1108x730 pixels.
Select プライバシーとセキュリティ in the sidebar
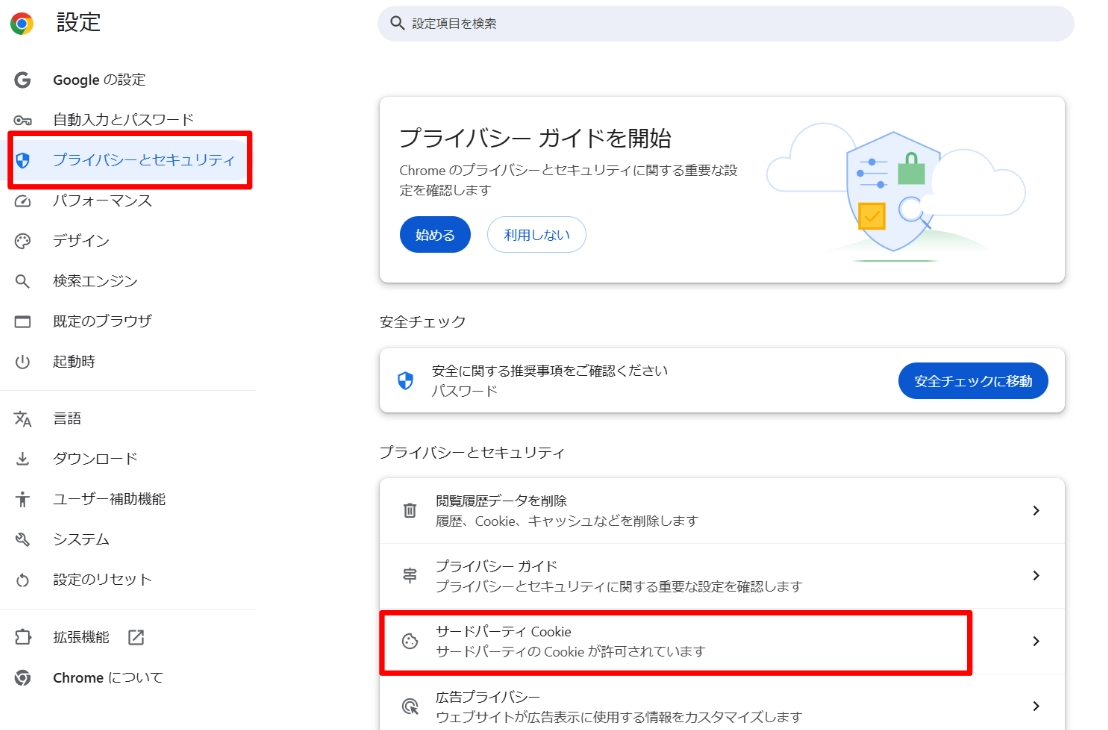click(x=143, y=160)
